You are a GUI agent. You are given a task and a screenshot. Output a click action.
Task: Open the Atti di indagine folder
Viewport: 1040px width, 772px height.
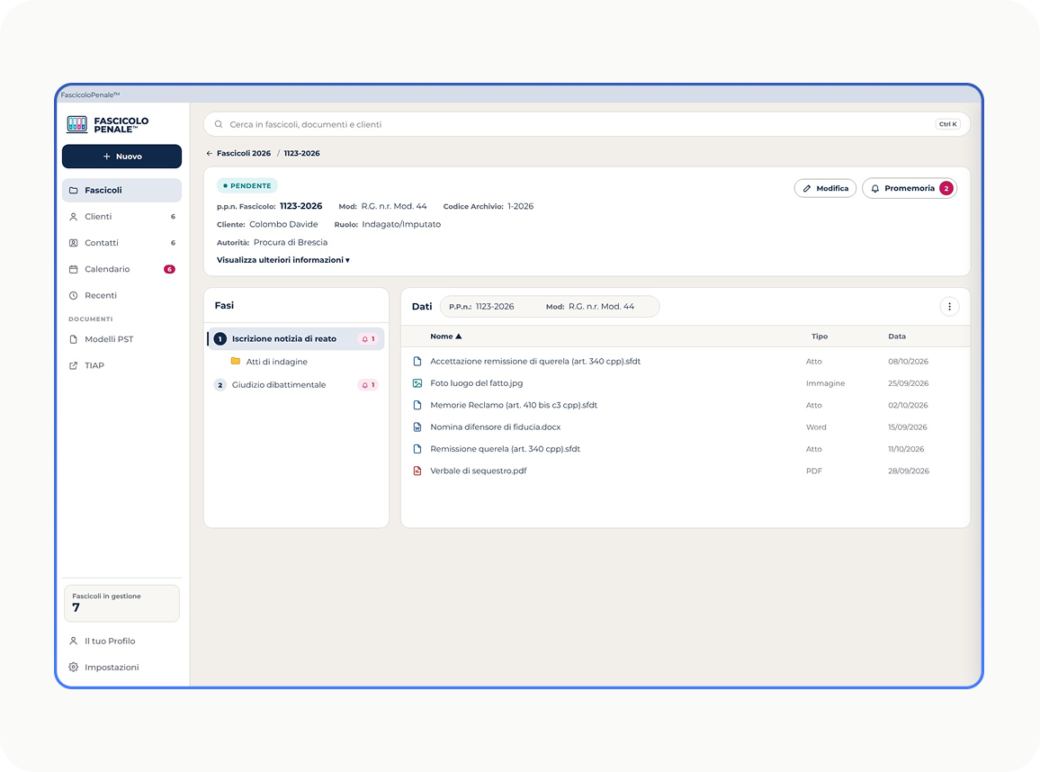[277, 361]
